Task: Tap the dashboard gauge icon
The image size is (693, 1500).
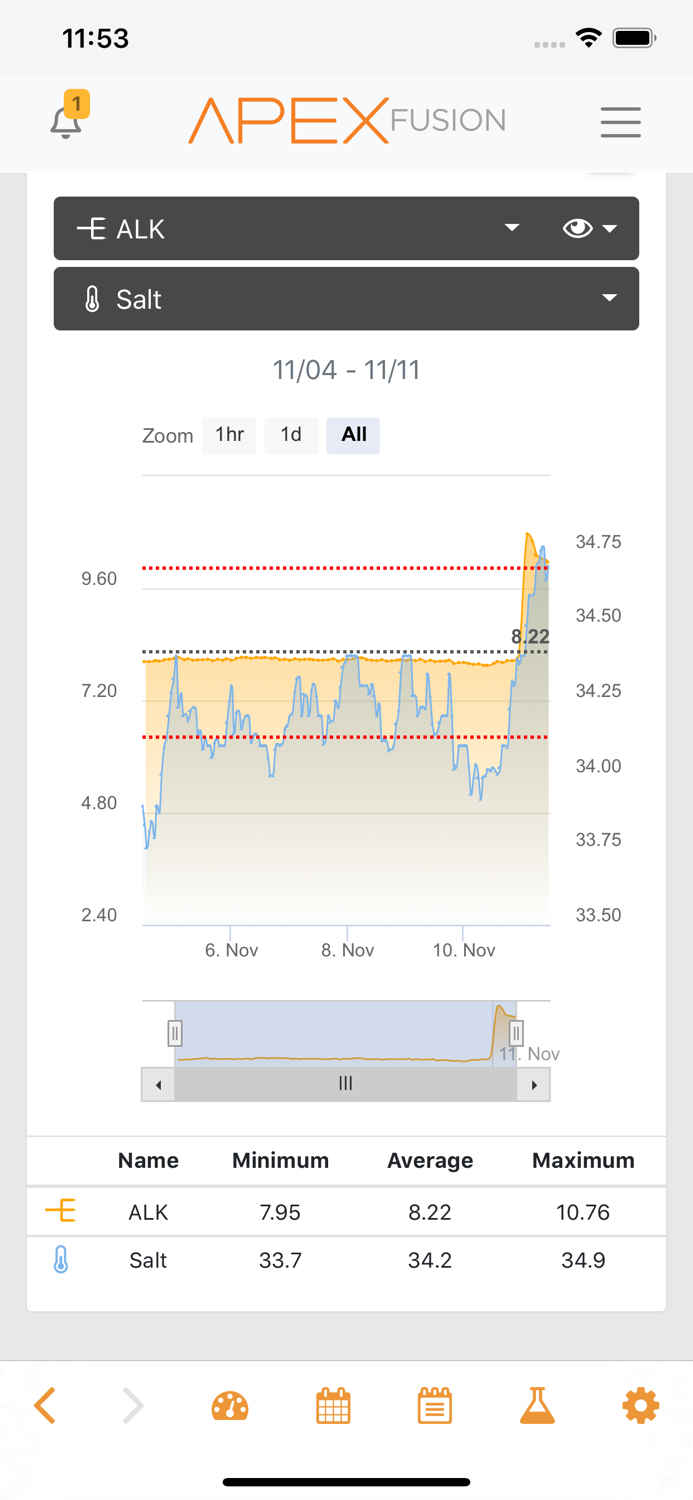Action: 230,1406
